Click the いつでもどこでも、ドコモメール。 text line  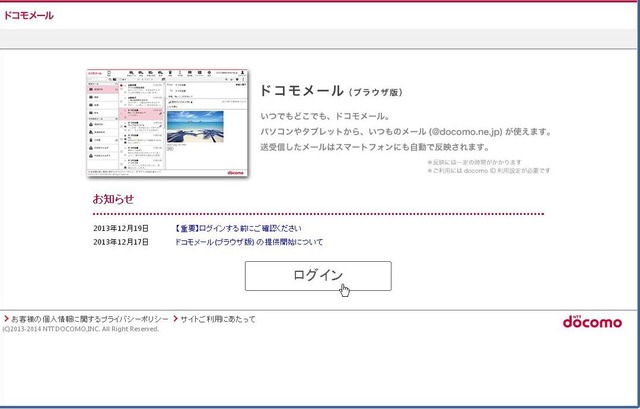click(325, 116)
